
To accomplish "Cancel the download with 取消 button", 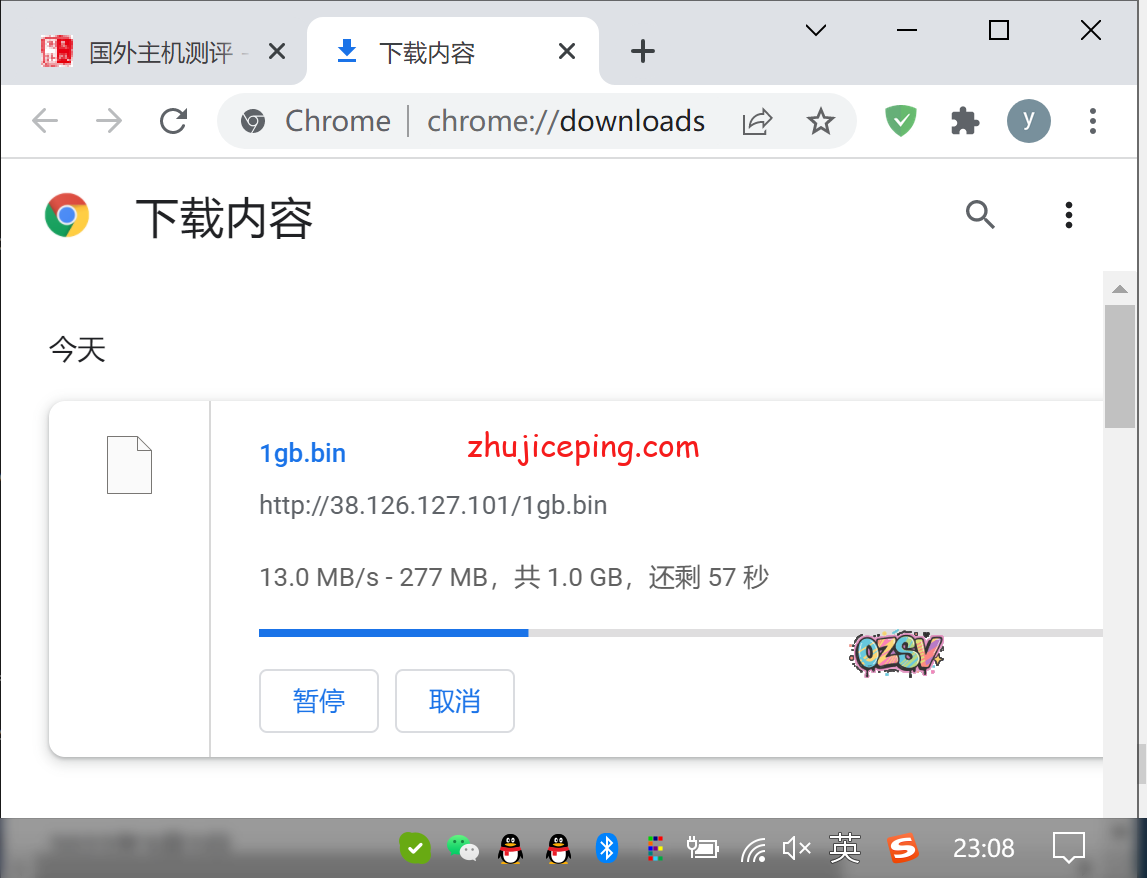I will click(455, 701).
